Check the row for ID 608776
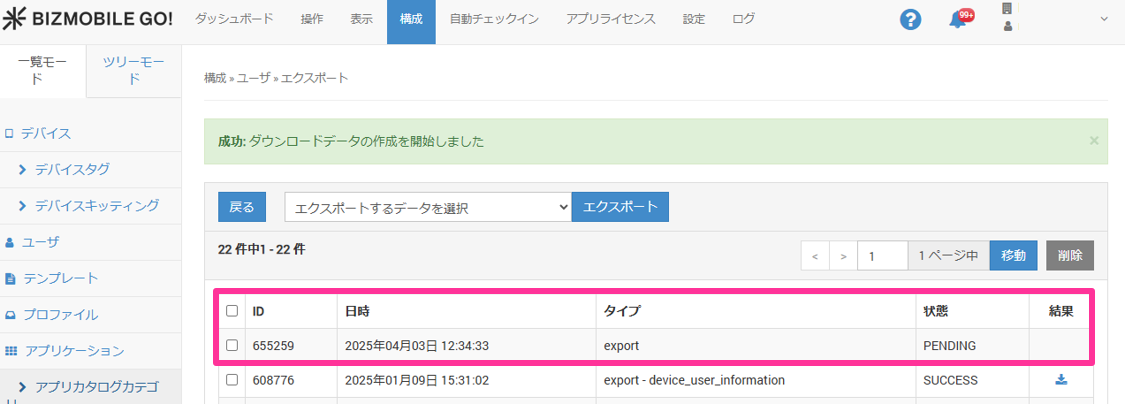1125x404 pixels. 232,380
